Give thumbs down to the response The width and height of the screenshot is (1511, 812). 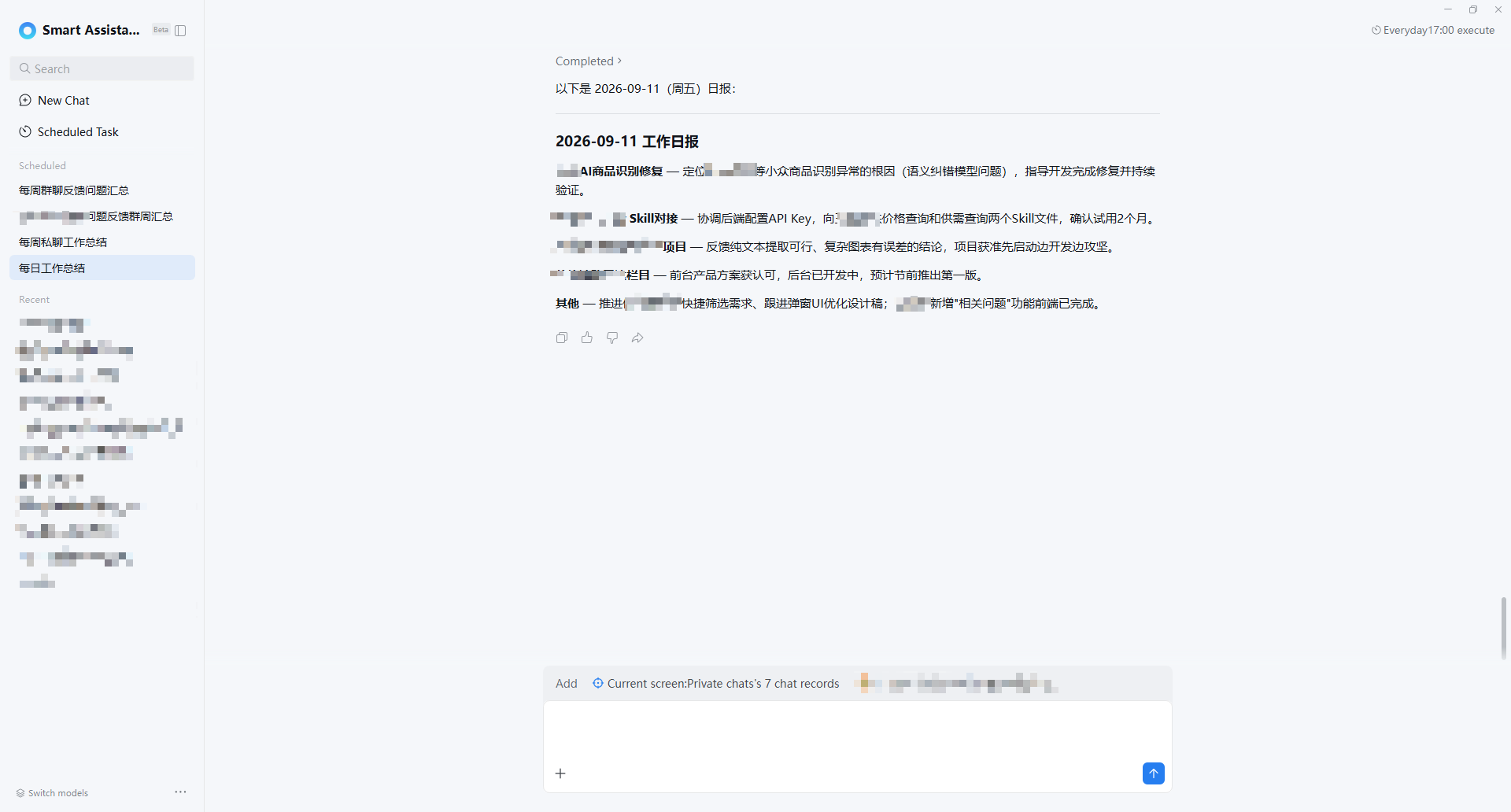click(x=612, y=338)
